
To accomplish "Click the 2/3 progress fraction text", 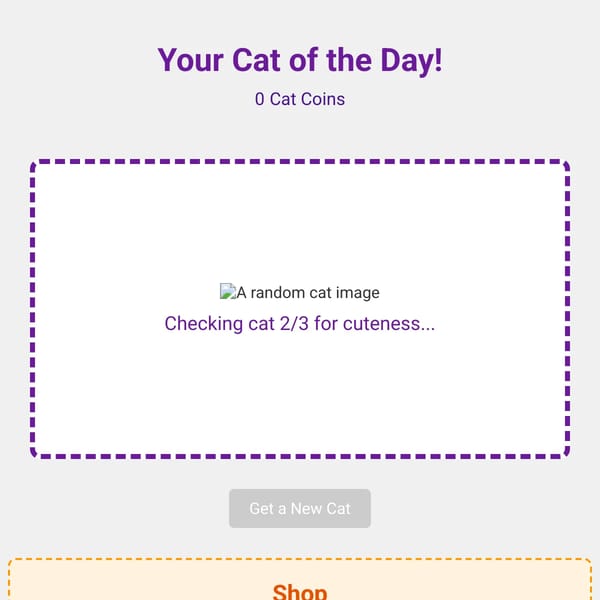I will click(294, 324).
